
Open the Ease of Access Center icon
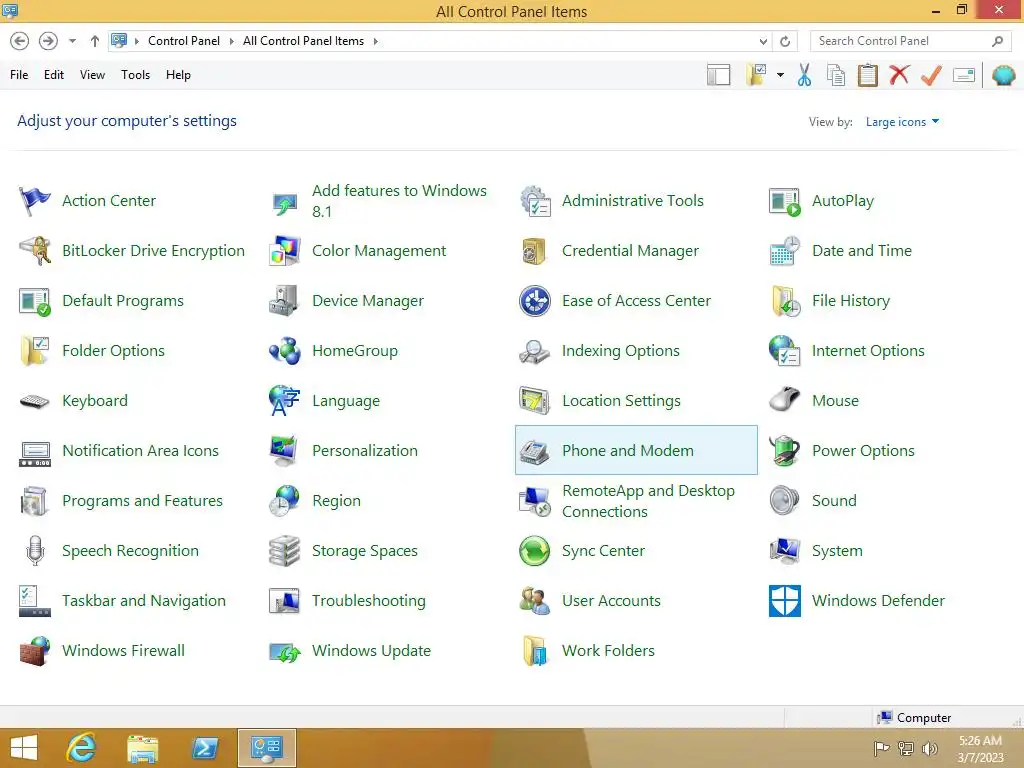(x=535, y=301)
